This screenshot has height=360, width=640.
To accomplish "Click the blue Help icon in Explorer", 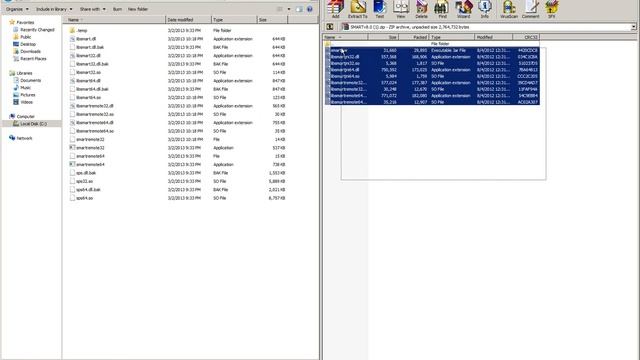I will tap(310, 9).
